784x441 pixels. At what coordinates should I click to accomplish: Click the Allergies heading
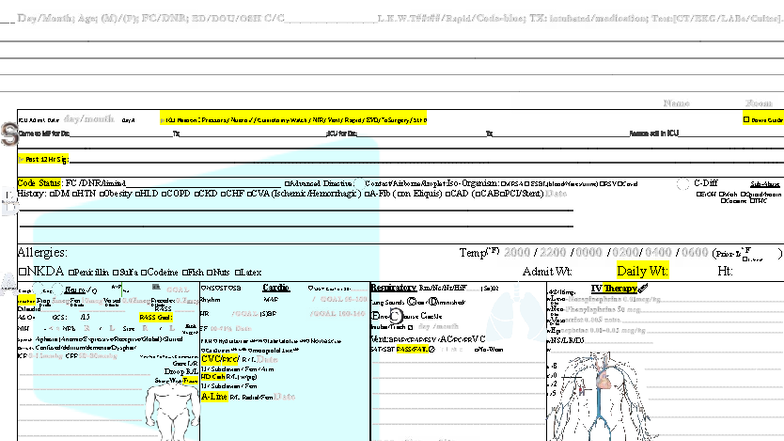(x=42, y=252)
